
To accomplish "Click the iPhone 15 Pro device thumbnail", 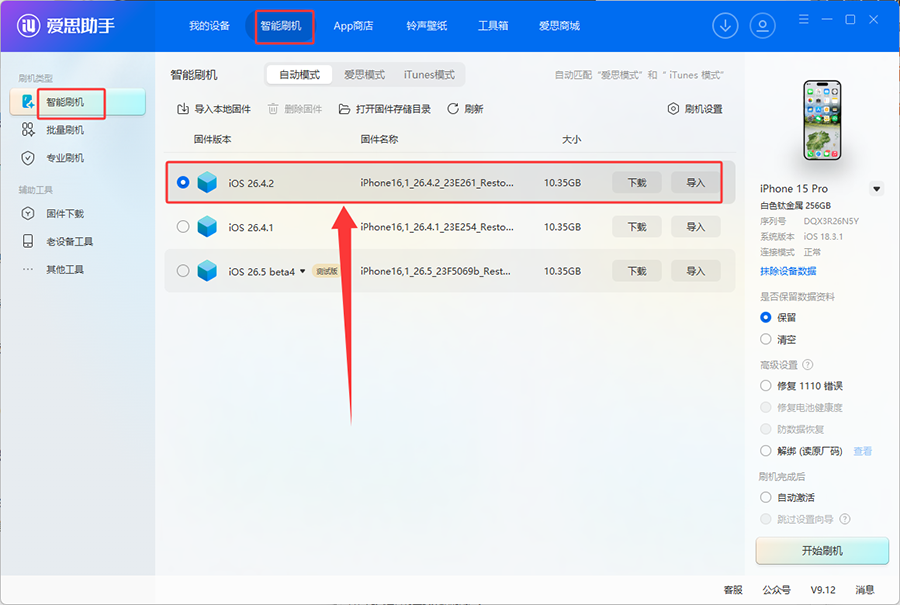I will pos(821,120).
